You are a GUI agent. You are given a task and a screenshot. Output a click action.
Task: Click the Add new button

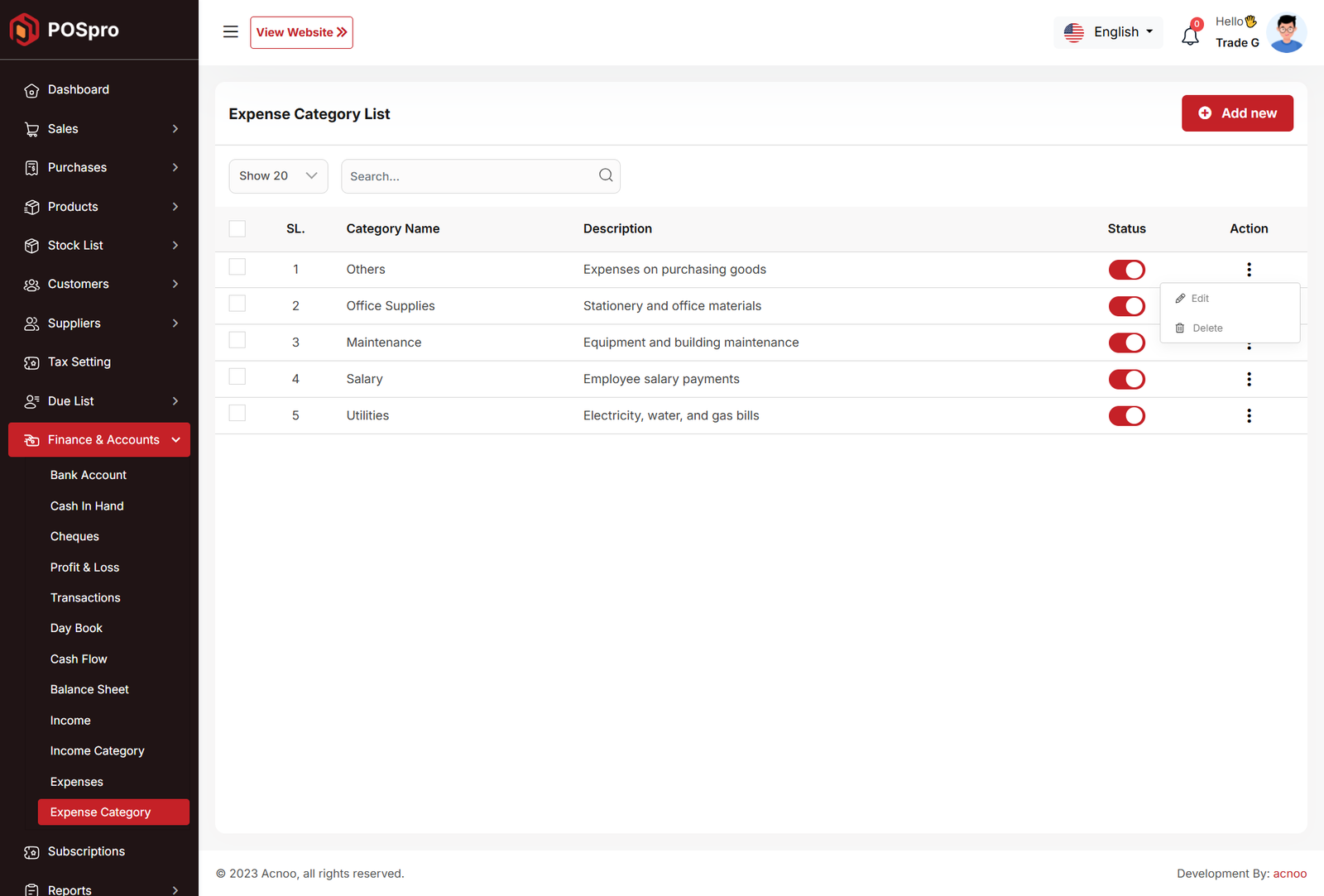pyautogui.click(x=1237, y=113)
